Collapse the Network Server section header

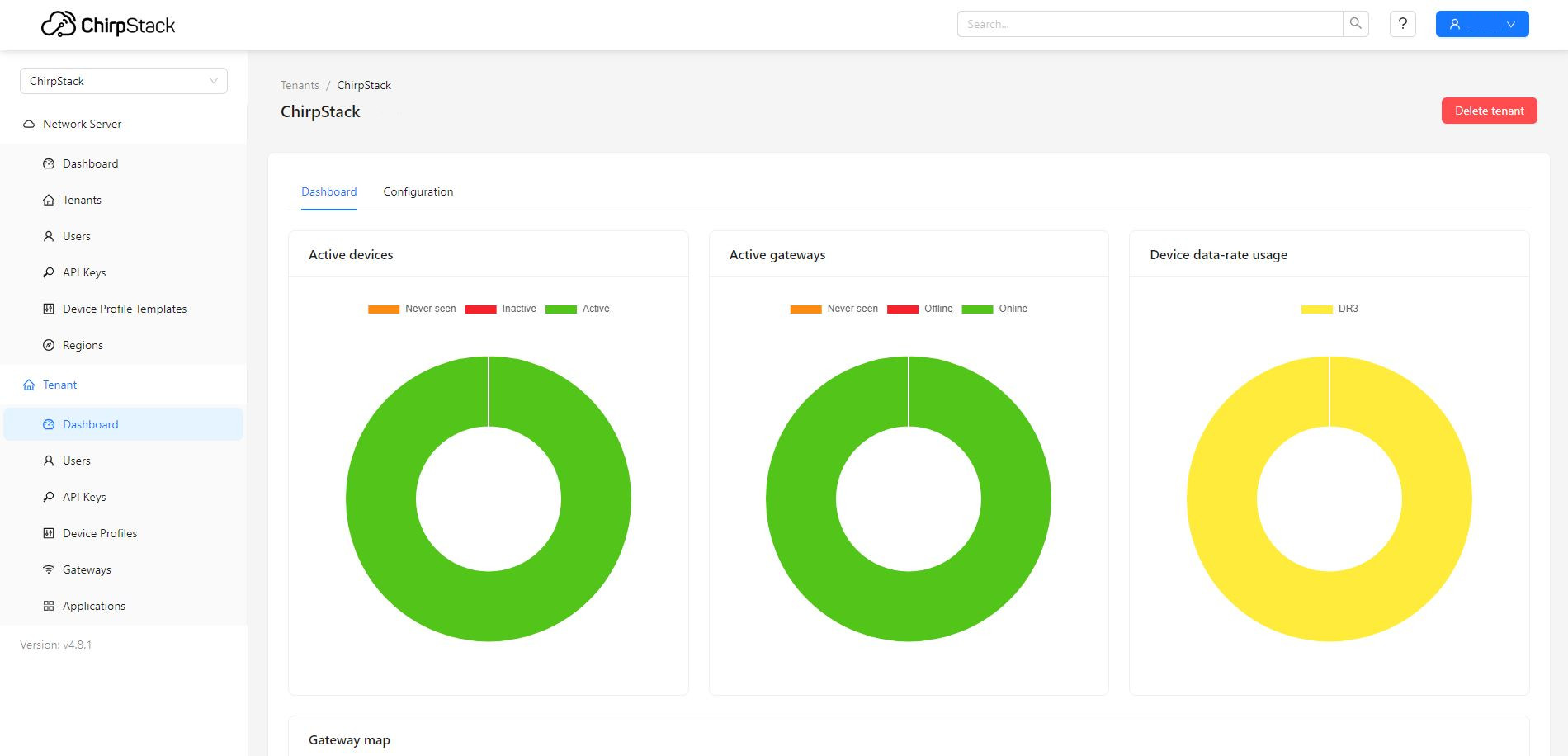[x=124, y=124]
